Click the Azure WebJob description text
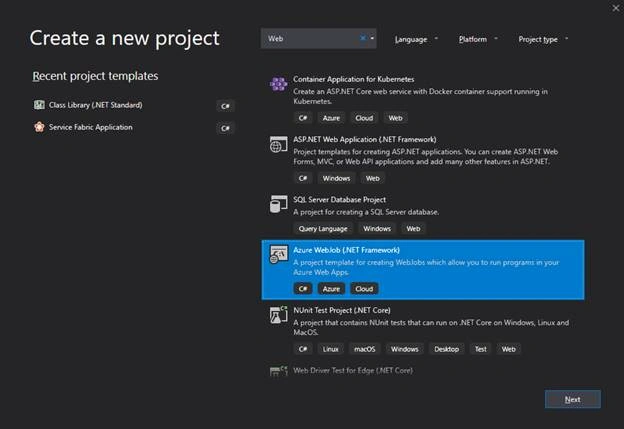The image size is (624, 429). pos(426,267)
